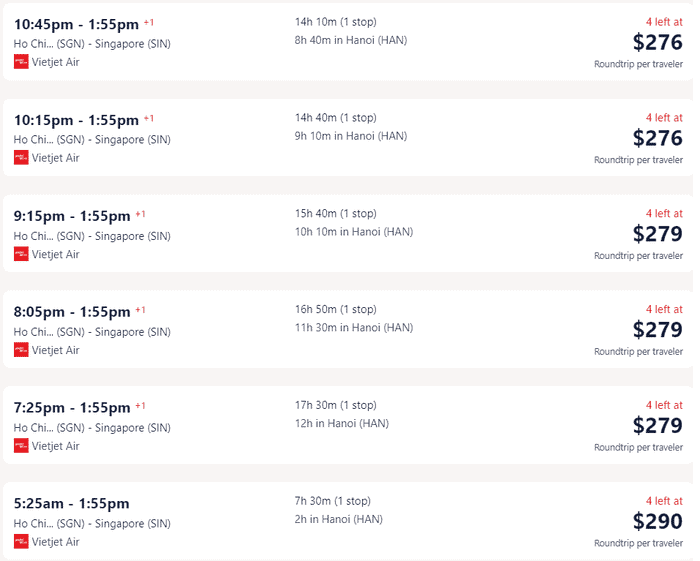Click the $290 roundtrip price
Viewport: 700px width, 561px height.
coord(658,521)
